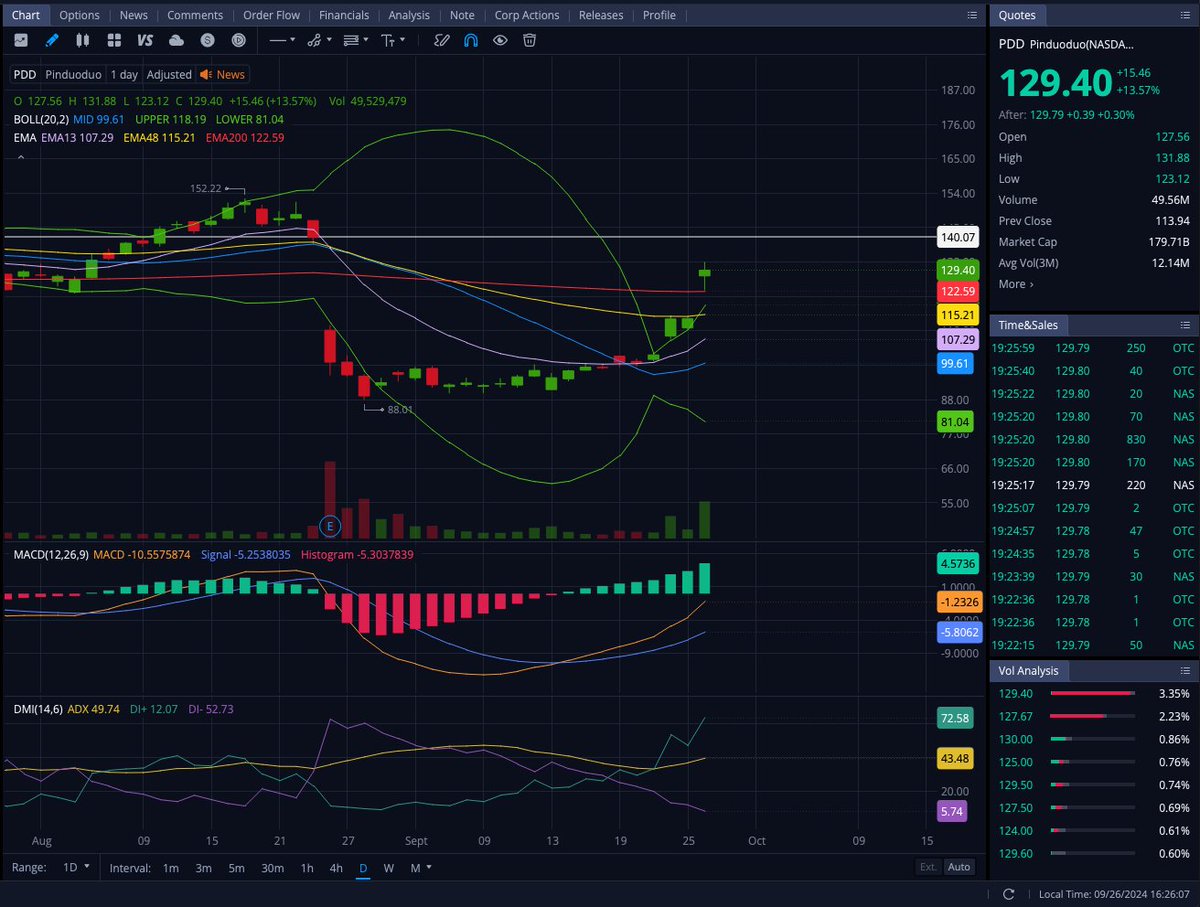This screenshot has width=1200, height=907.
Task: Open the chart type icon in toolbar
Action: tap(21, 40)
